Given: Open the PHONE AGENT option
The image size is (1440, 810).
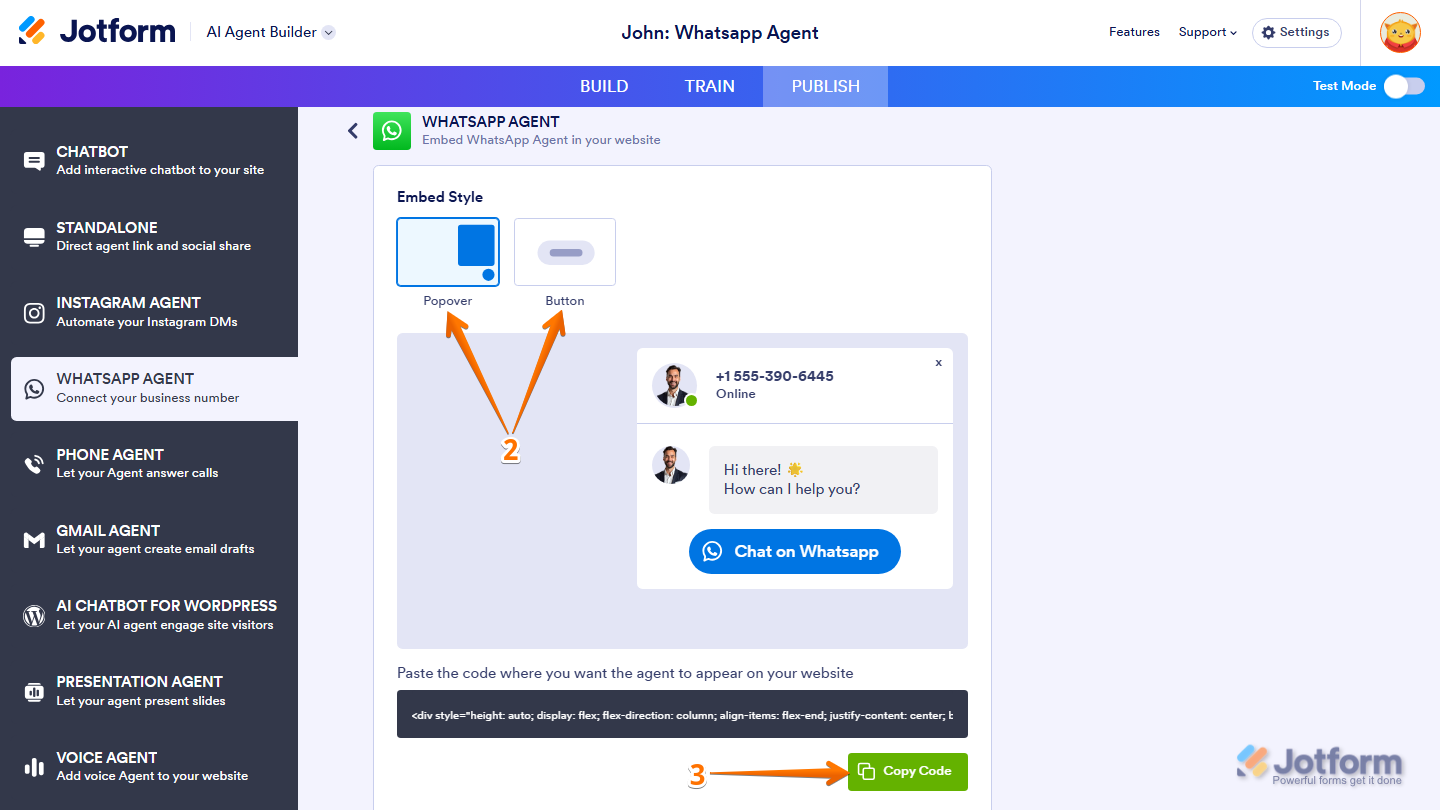Looking at the screenshot, I should click(149, 463).
